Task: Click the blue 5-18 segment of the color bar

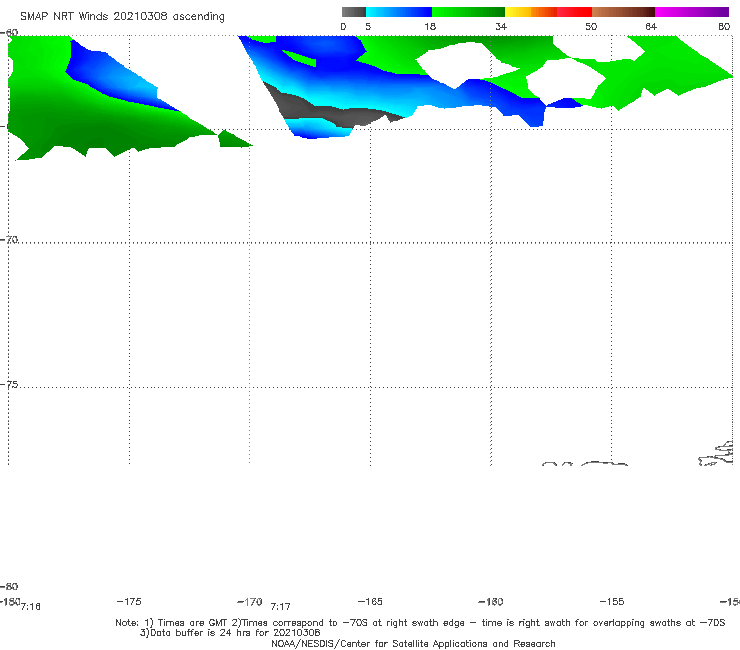Action: [x=399, y=12]
